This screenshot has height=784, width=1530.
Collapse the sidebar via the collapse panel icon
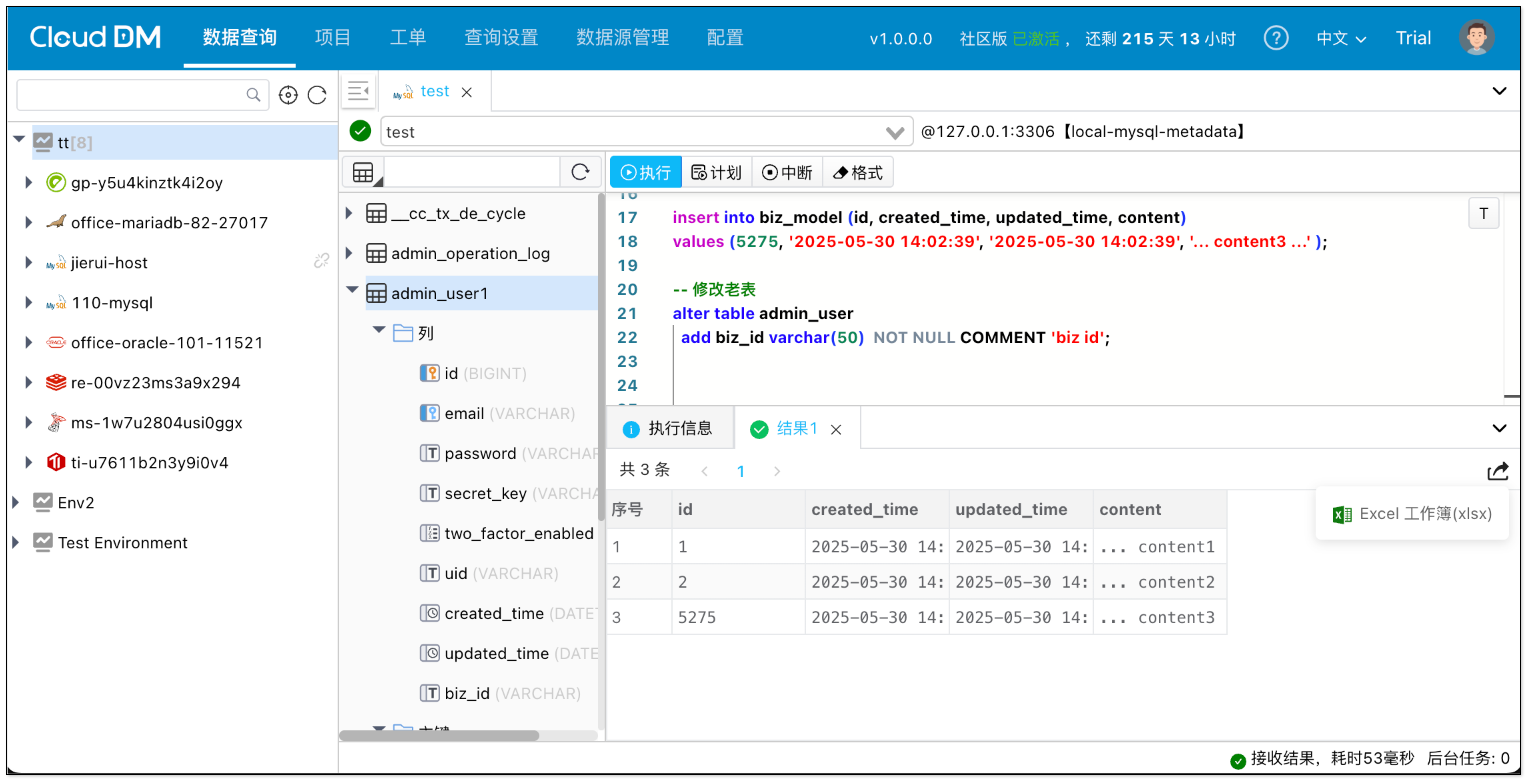[358, 90]
